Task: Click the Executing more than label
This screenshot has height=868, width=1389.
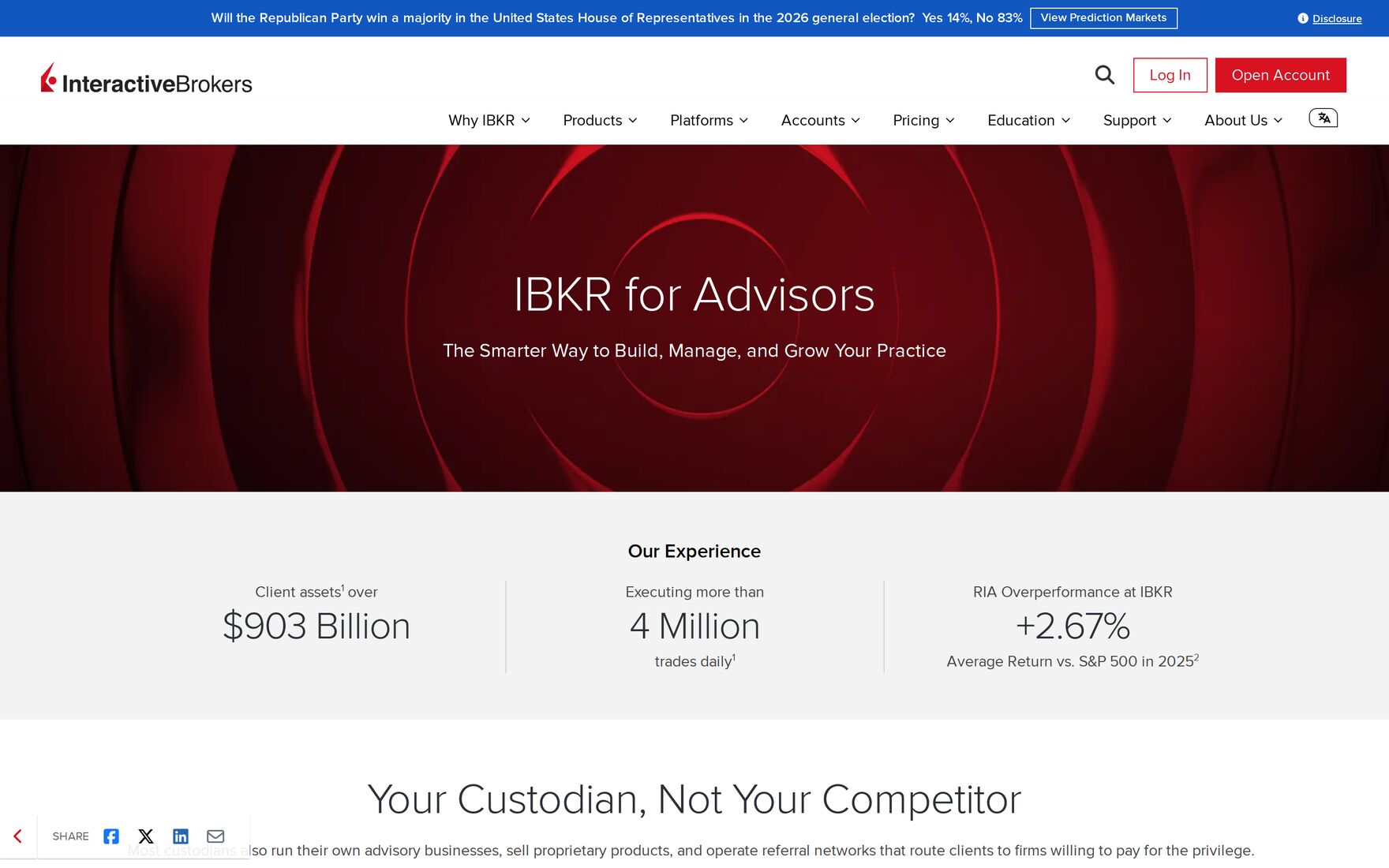Action: coord(694,592)
